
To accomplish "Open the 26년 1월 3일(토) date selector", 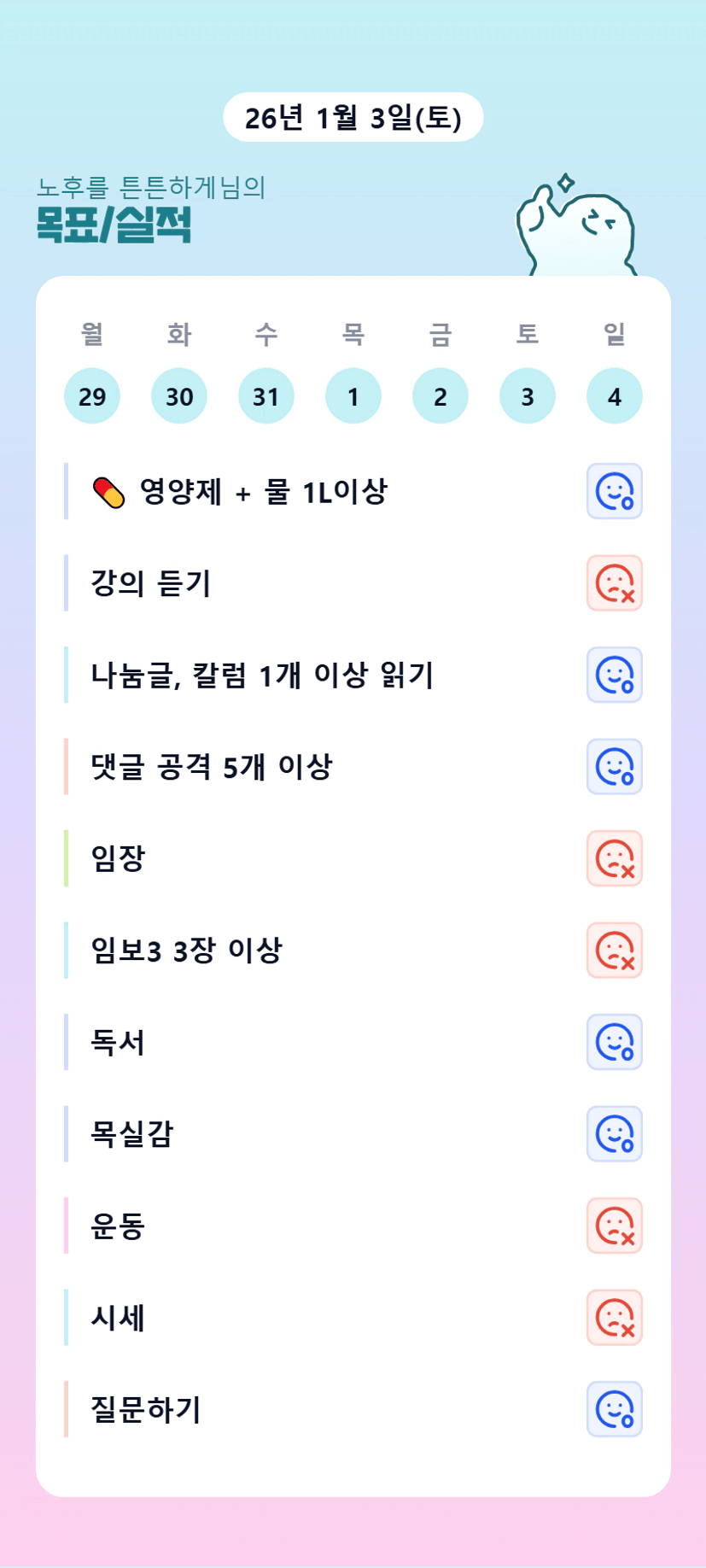I will click(x=353, y=118).
